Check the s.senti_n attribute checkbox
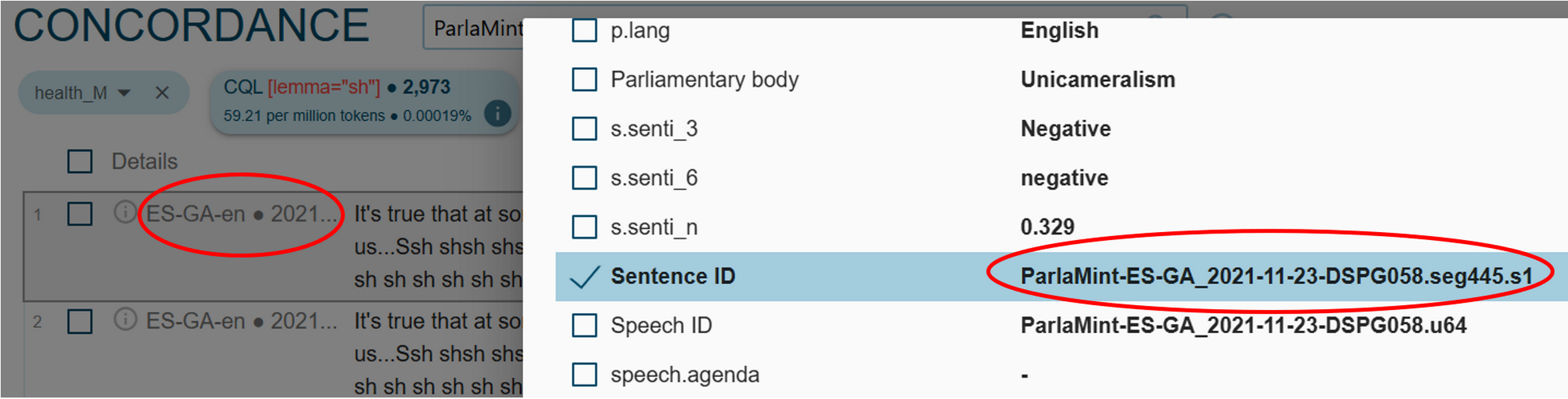The width and height of the screenshot is (1568, 399). point(583,227)
